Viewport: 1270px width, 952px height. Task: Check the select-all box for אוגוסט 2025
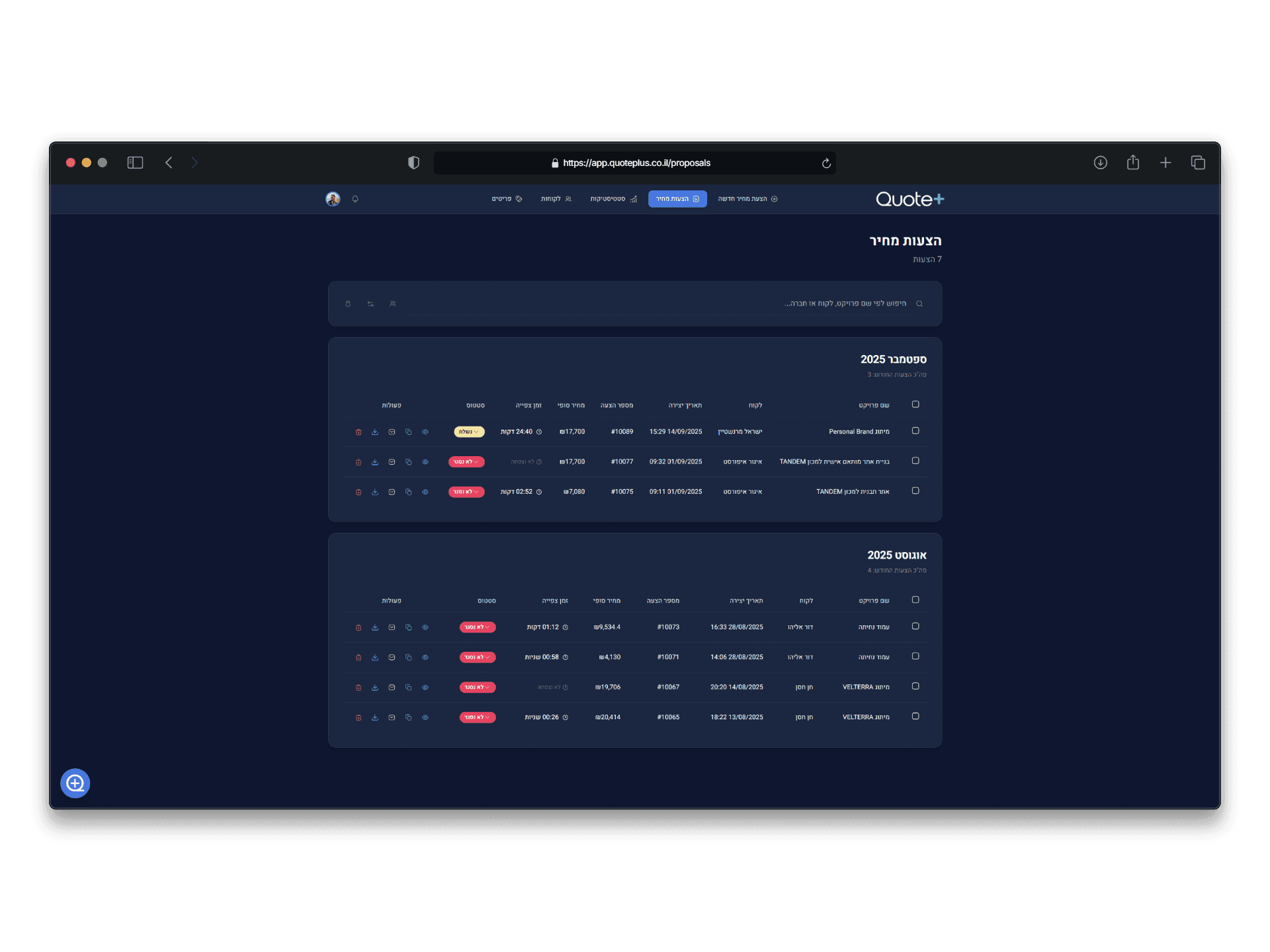(915, 600)
